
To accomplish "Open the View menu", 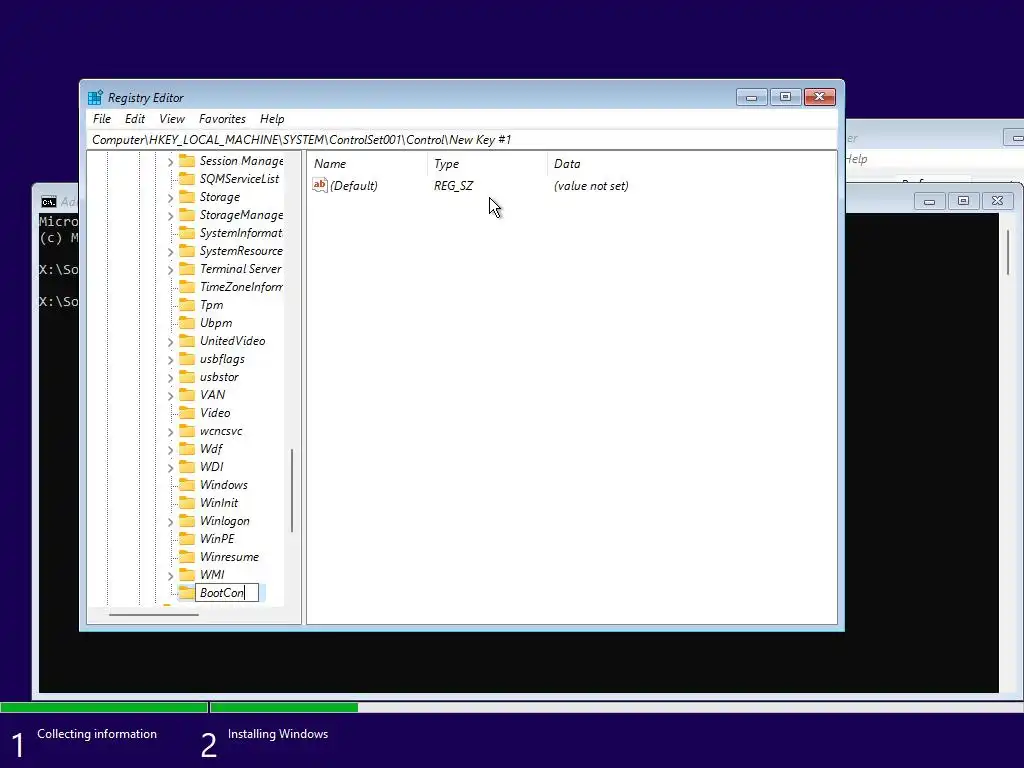I will pos(172,119).
